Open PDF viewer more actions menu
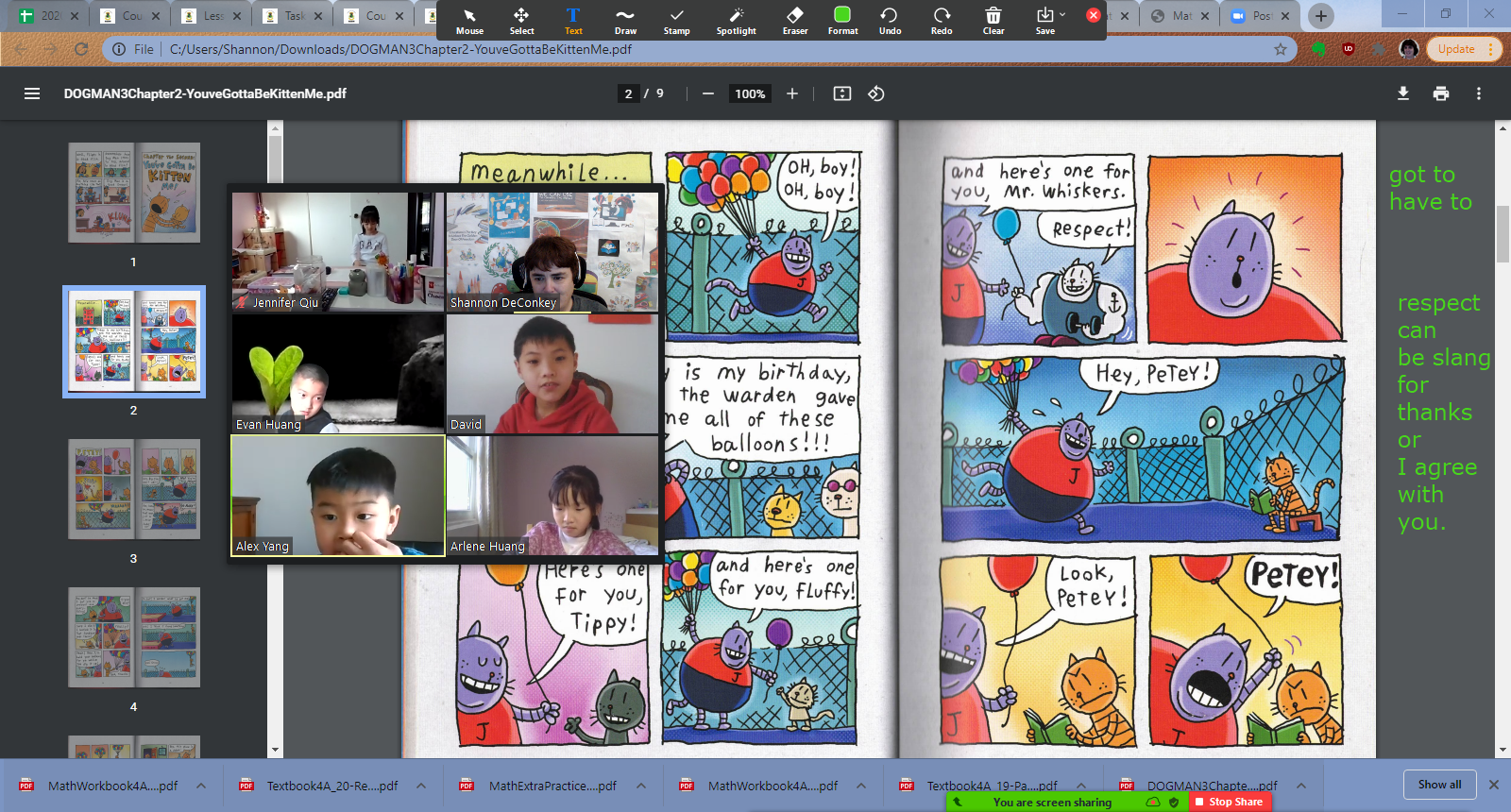1511x812 pixels. (1479, 93)
